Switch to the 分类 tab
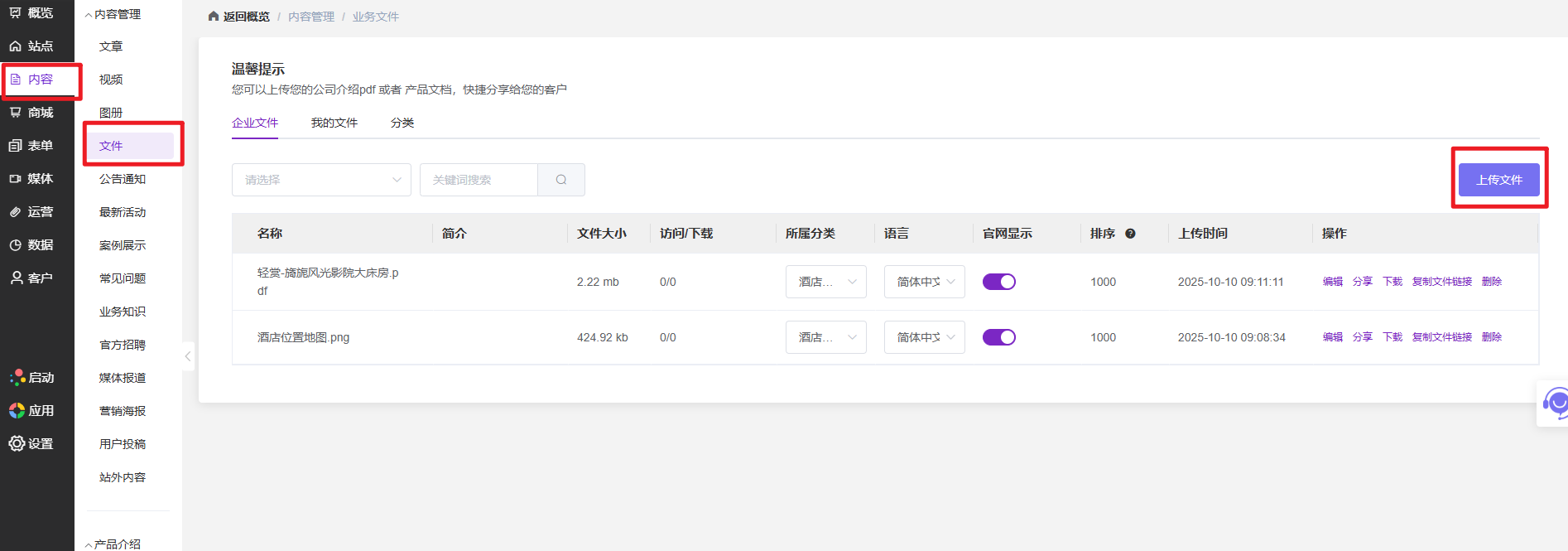Screen dimensions: 1568x551 402,123
